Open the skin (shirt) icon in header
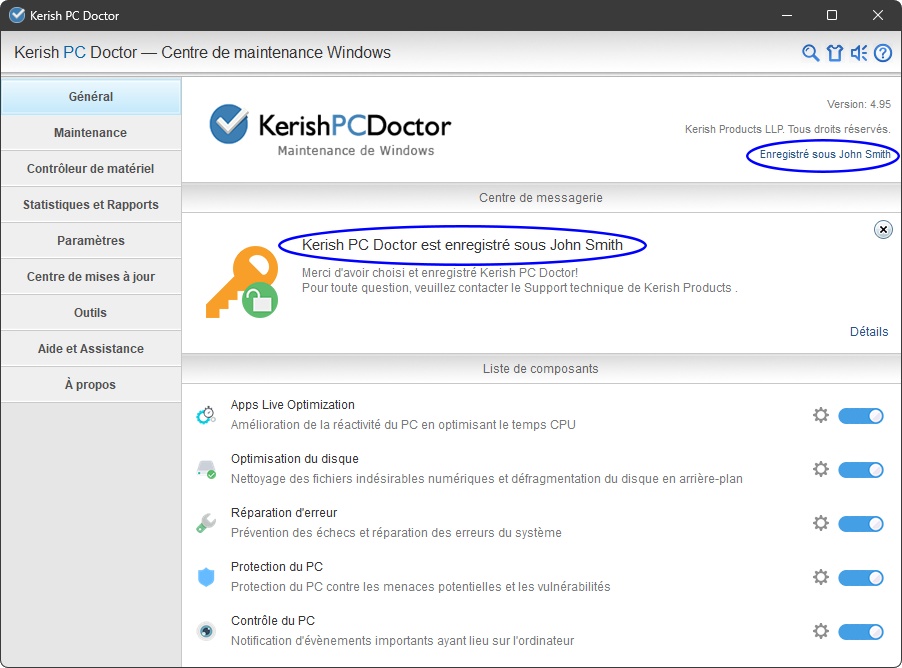This screenshot has height=668, width=902. click(x=835, y=53)
